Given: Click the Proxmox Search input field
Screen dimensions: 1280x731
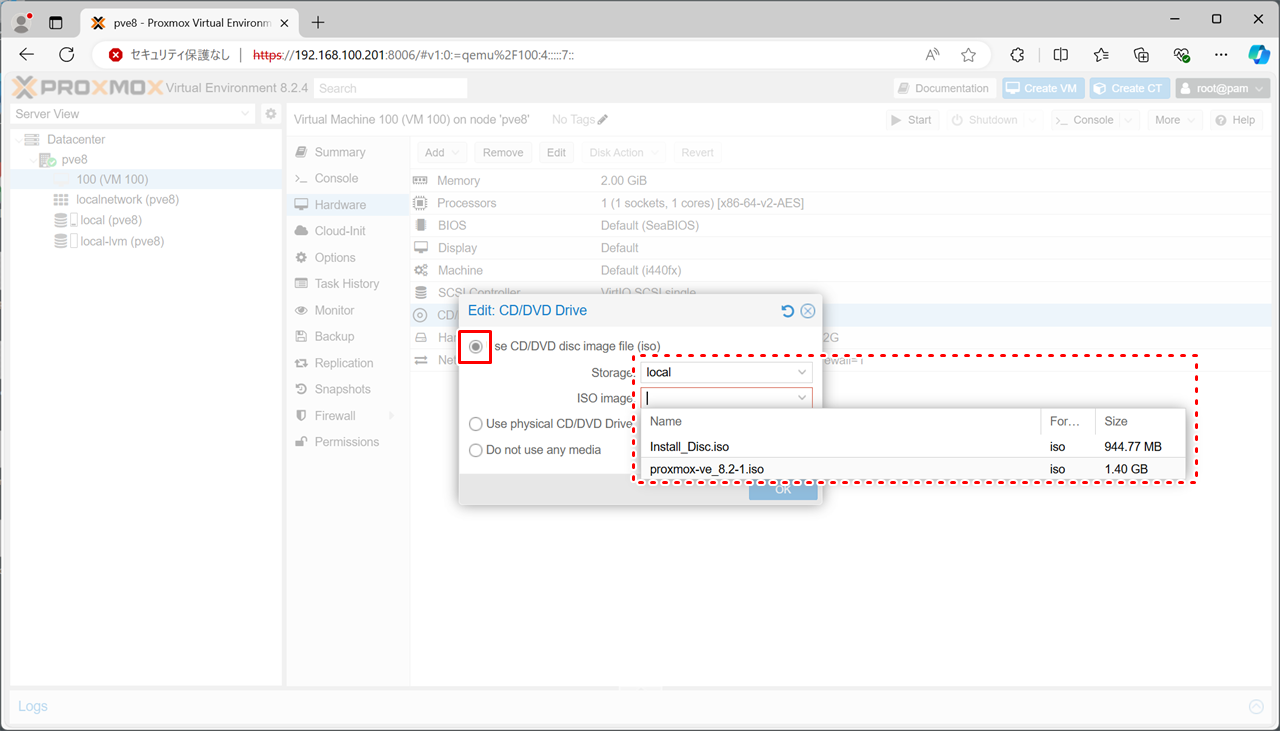Looking at the screenshot, I should [x=390, y=88].
